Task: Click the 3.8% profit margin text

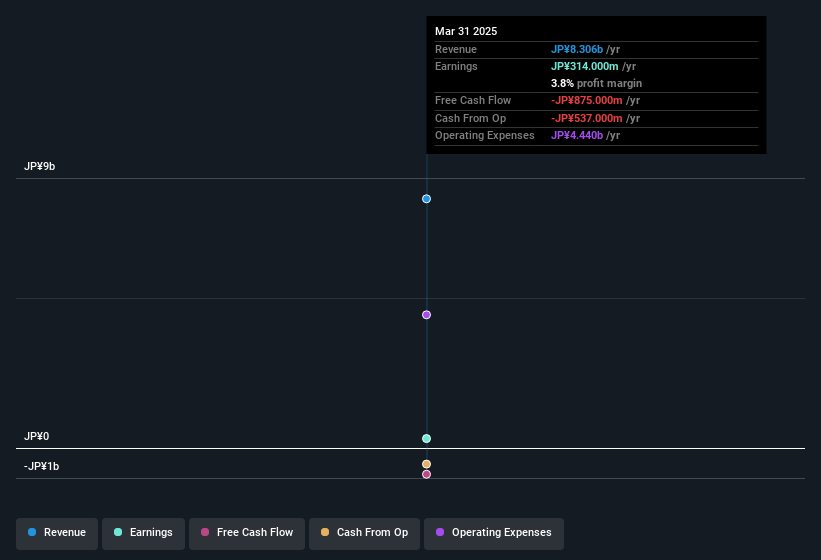Action: [x=596, y=83]
